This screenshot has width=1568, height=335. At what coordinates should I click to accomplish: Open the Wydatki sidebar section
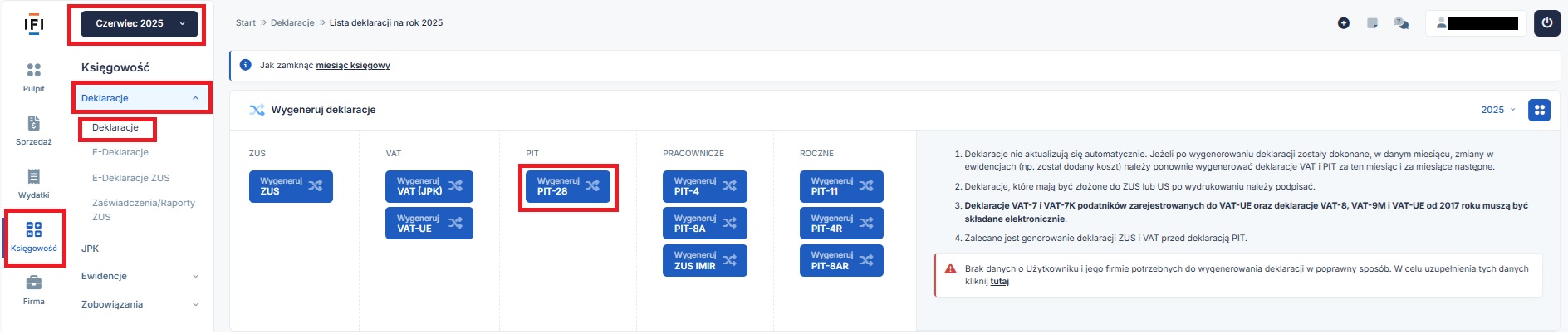coord(34,184)
